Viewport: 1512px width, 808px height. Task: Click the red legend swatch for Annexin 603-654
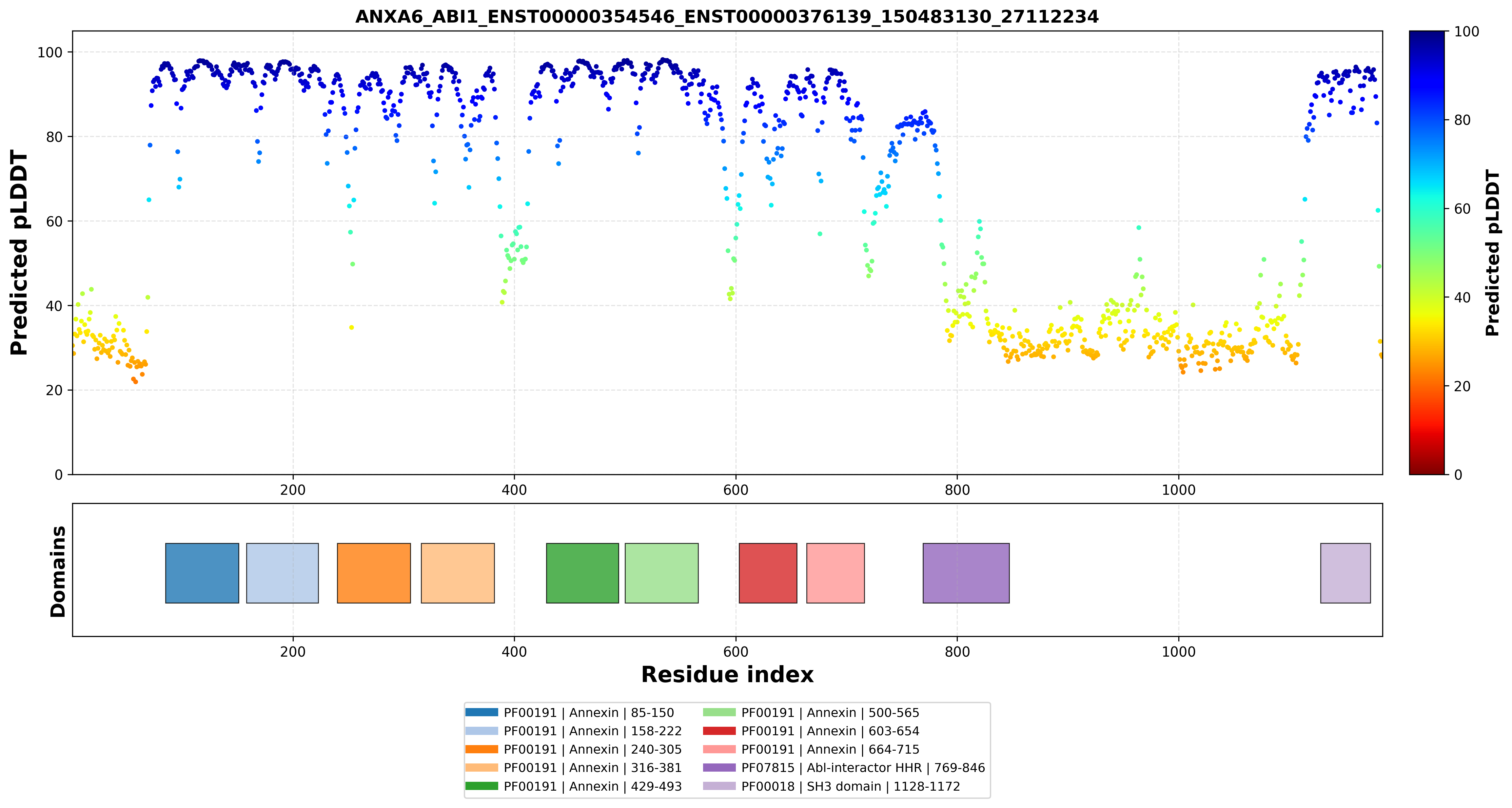[719, 731]
